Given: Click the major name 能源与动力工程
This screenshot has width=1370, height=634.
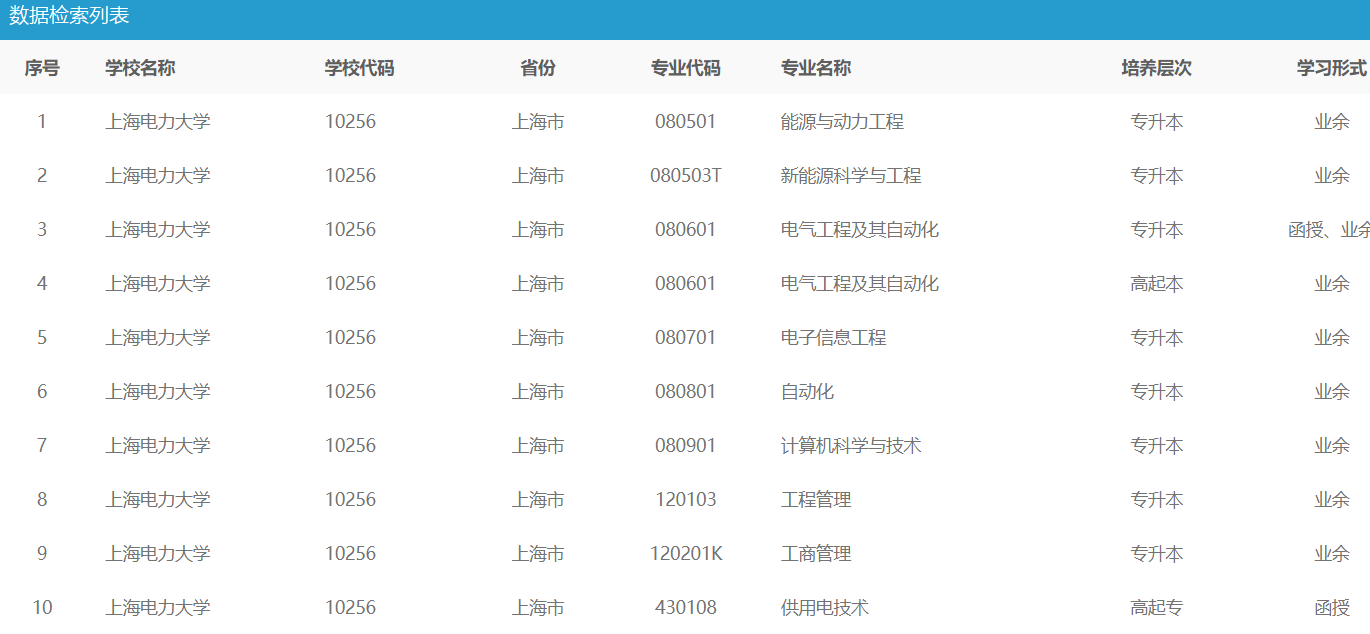Looking at the screenshot, I should tap(842, 122).
